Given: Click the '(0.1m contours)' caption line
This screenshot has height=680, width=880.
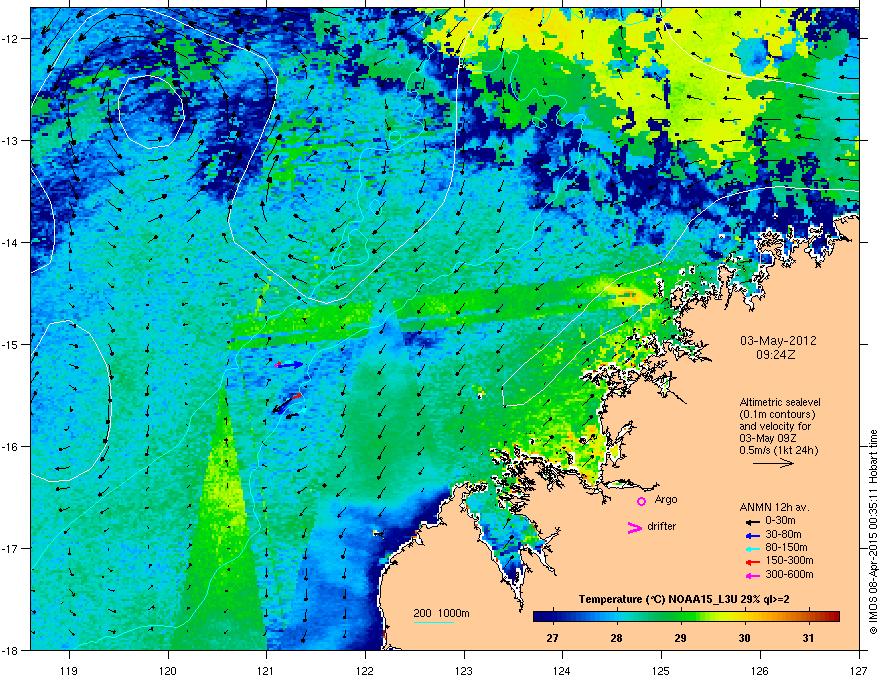Looking at the screenshot, I should [777, 415].
